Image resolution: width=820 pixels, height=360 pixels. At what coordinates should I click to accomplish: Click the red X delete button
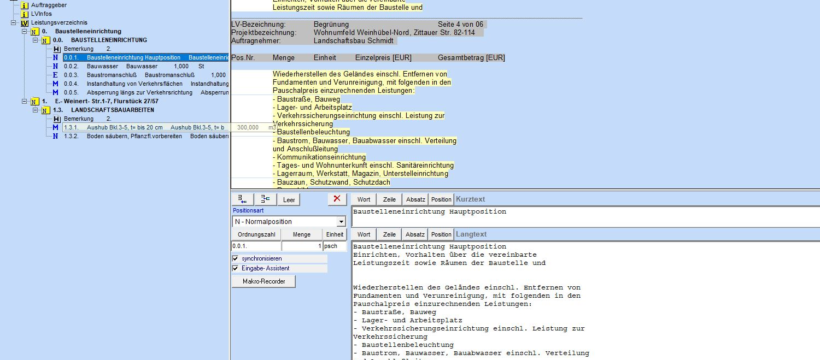337,199
